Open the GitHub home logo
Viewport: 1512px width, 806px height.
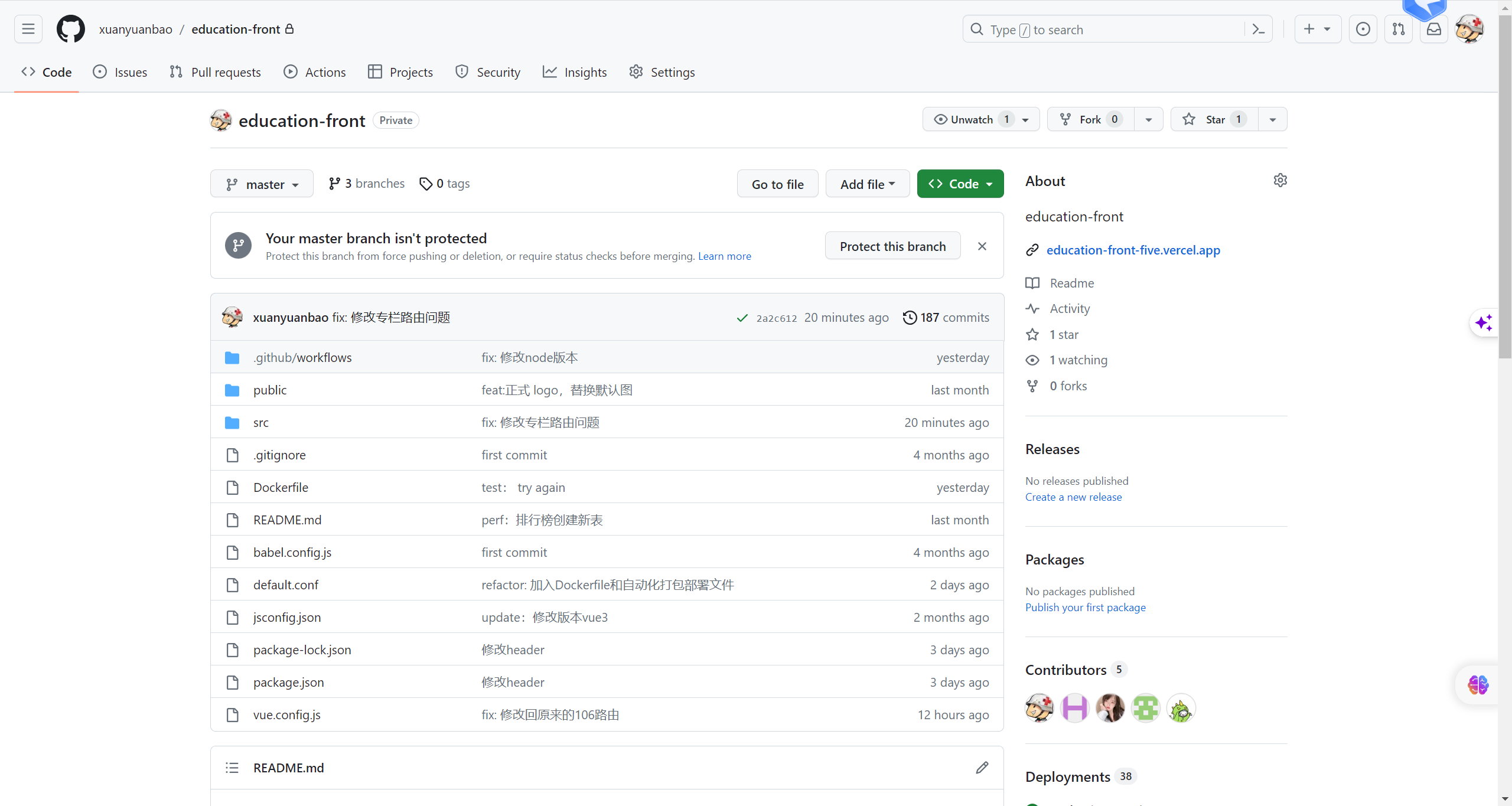(70, 28)
